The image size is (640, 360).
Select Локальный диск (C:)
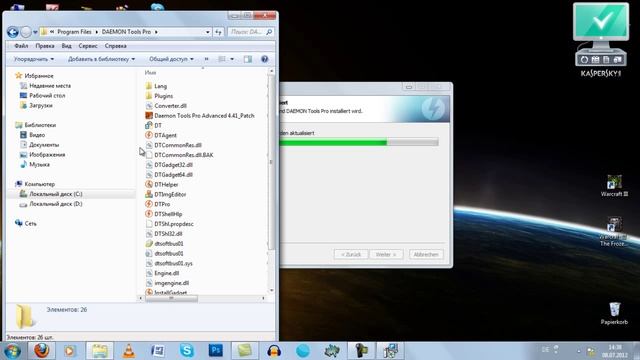56,194
